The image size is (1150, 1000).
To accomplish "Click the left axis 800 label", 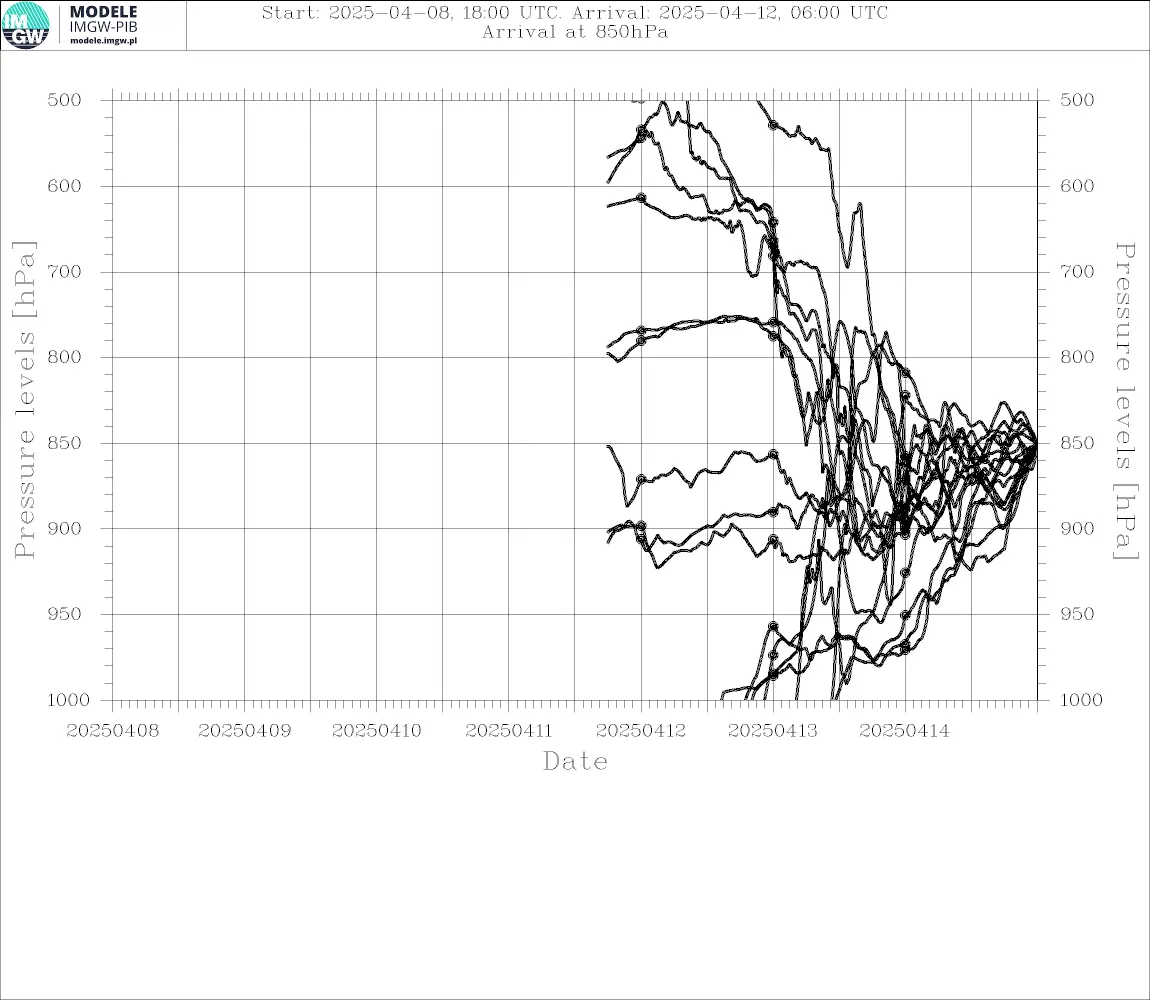I will coord(65,357).
